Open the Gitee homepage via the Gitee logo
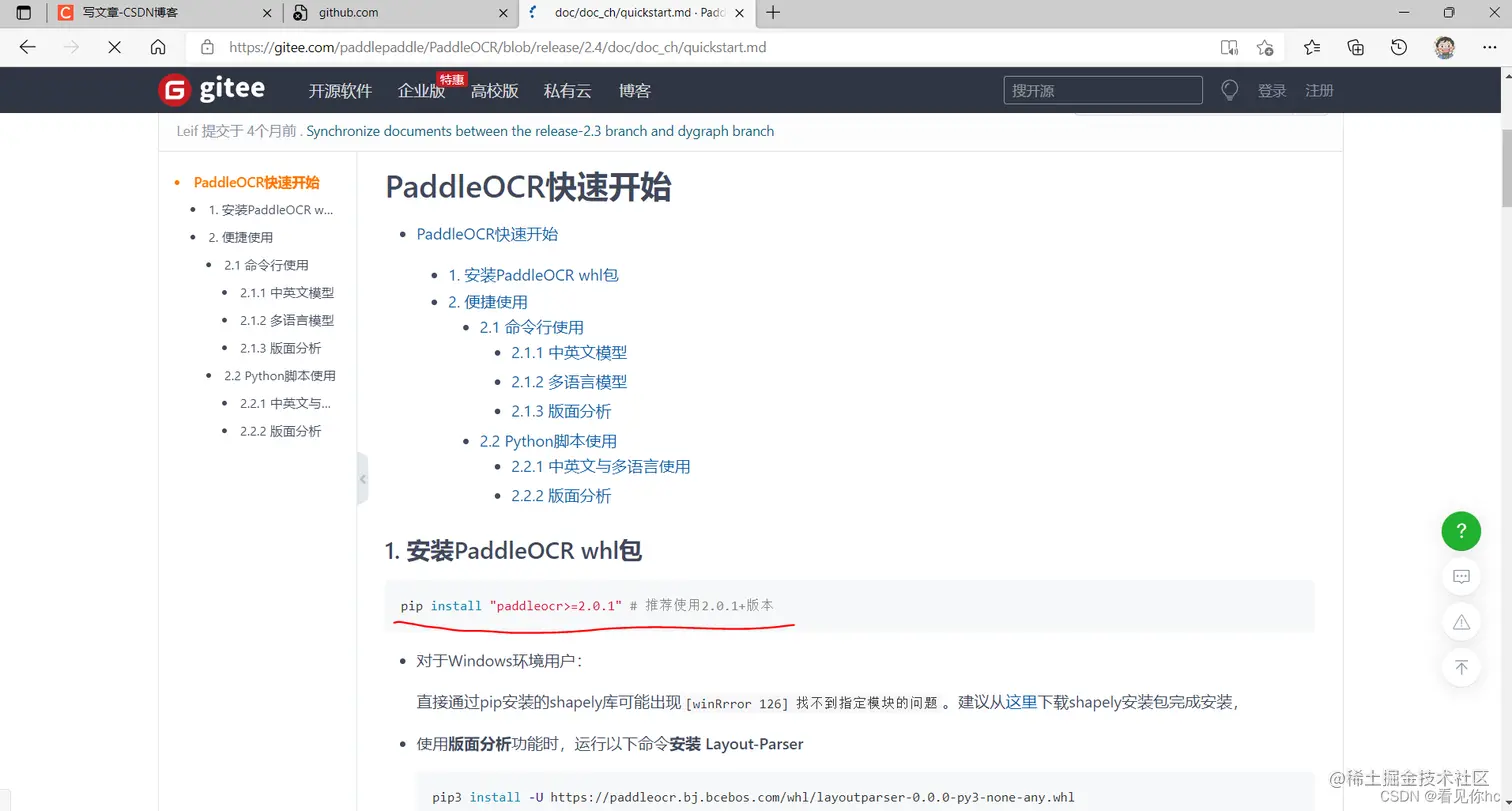This screenshot has height=811, width=1512. (x=212, y=89)
